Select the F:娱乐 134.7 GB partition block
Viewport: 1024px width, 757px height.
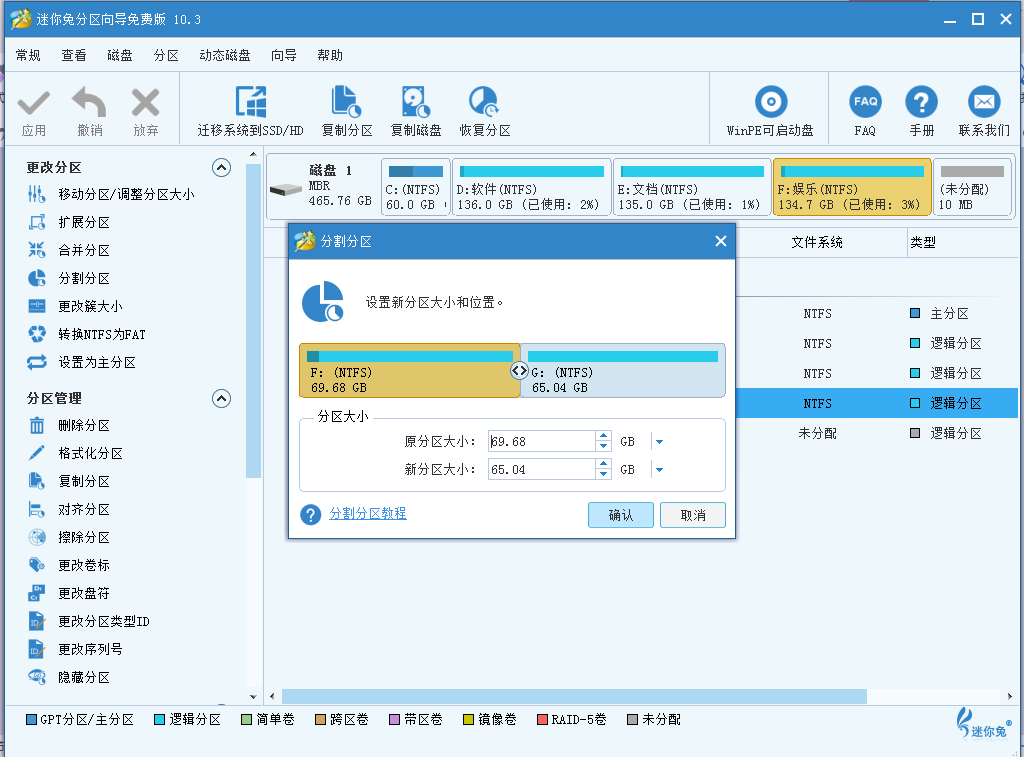[x=852, y=187]
